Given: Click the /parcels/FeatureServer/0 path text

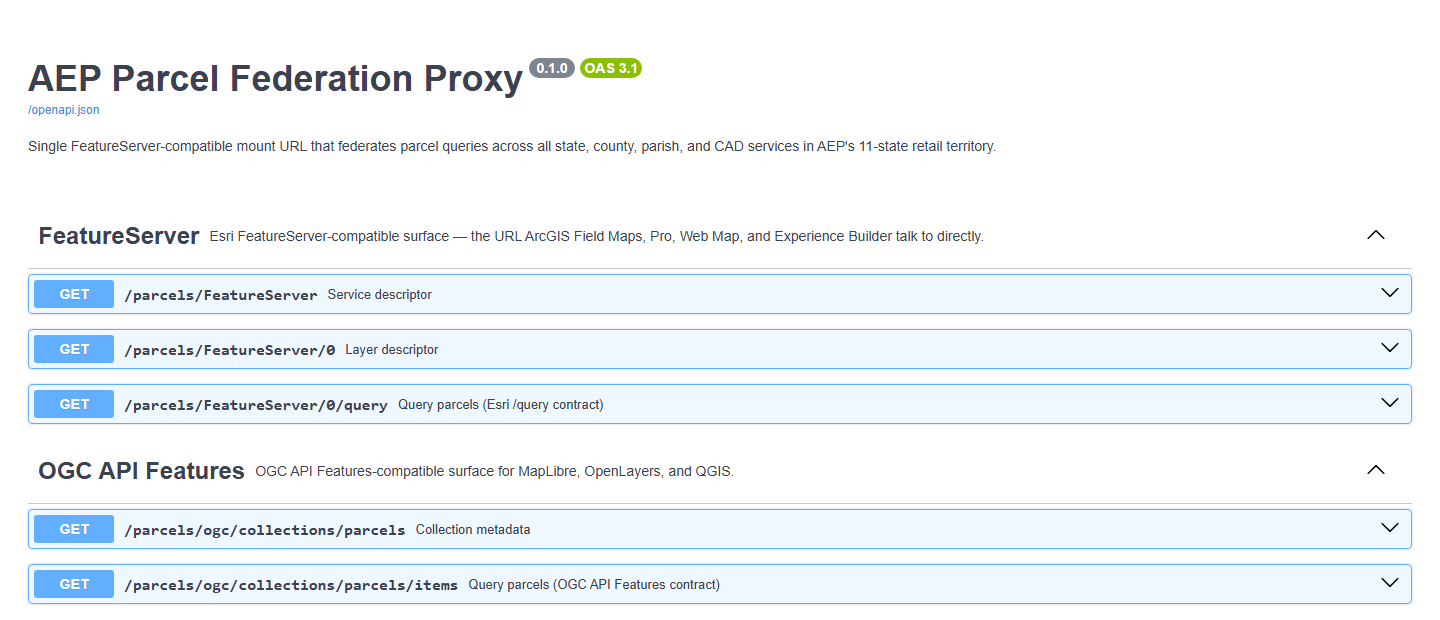Looking at the screenshot, I should [230, 350].
